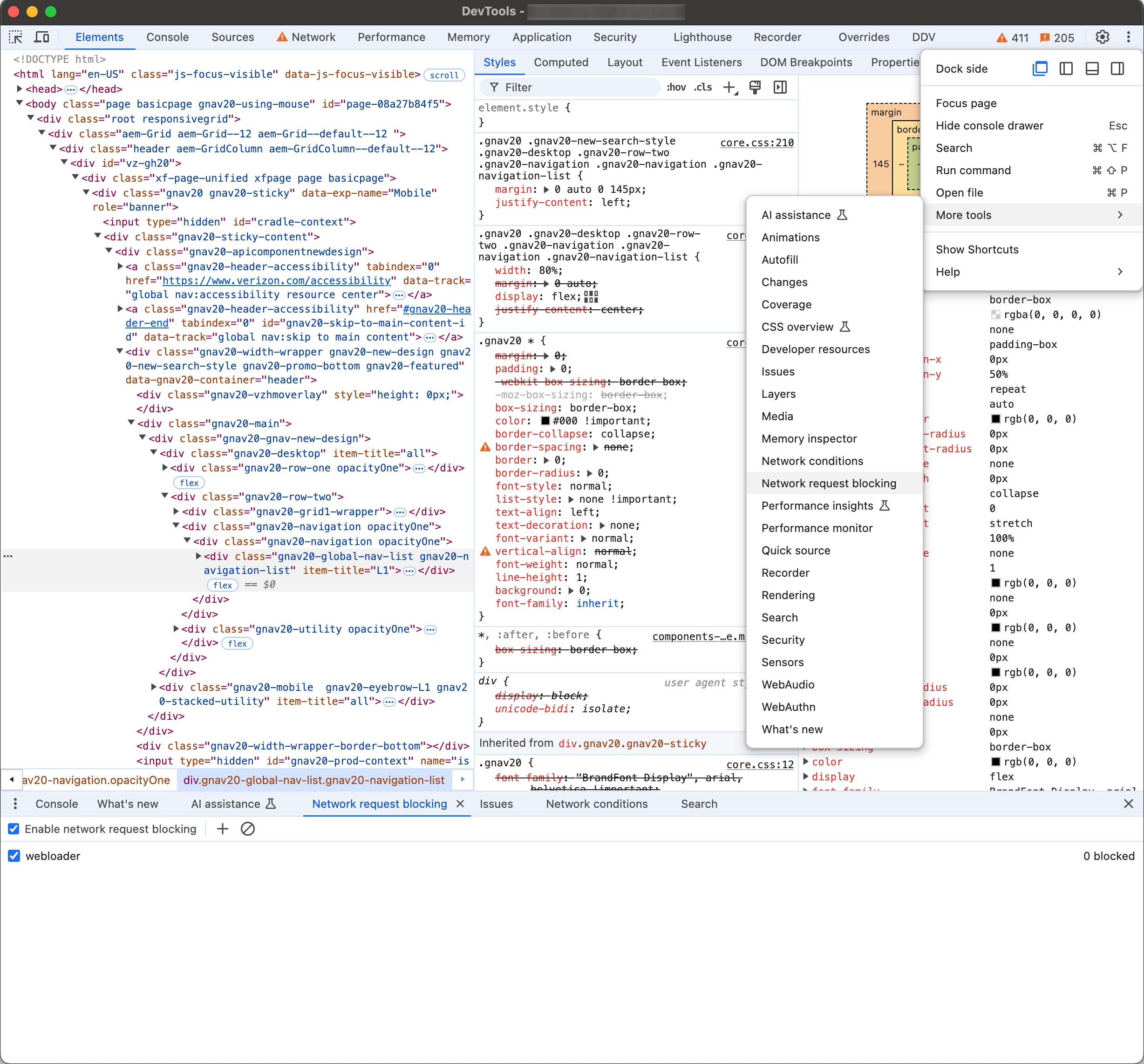Open core.css:12 source link

(760, 764)
